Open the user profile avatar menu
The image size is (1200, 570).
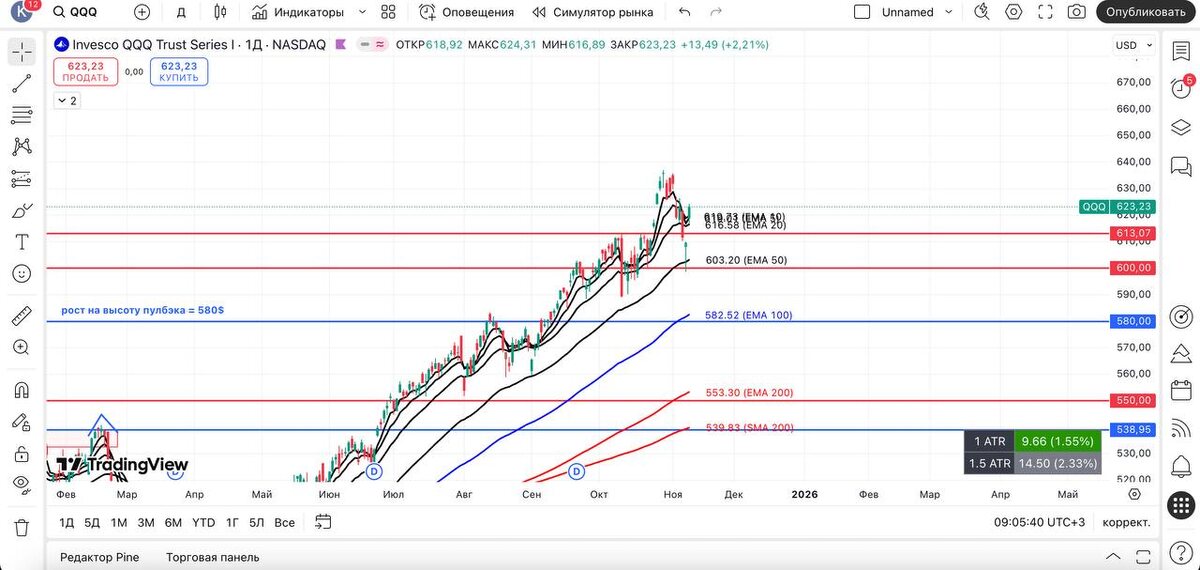click(23, 12)
